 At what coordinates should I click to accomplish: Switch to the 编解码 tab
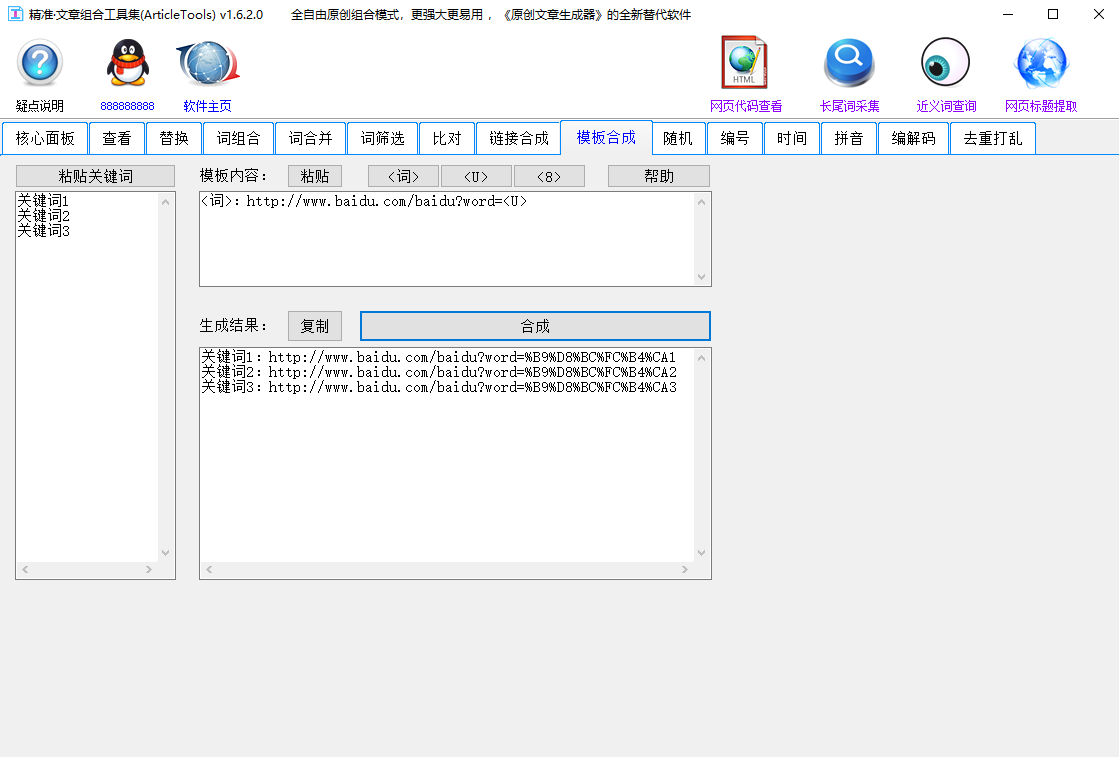point(913,138)
